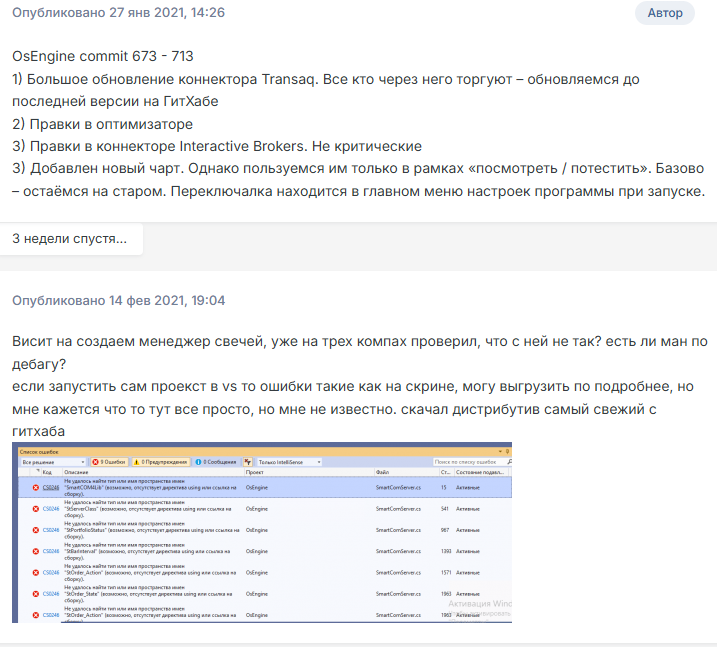This screenshot has height=647, width=717.
Task: Open the timestamp link "Опубликовано 27 янв 2021, 14:26"
Action: pos(118,12)
